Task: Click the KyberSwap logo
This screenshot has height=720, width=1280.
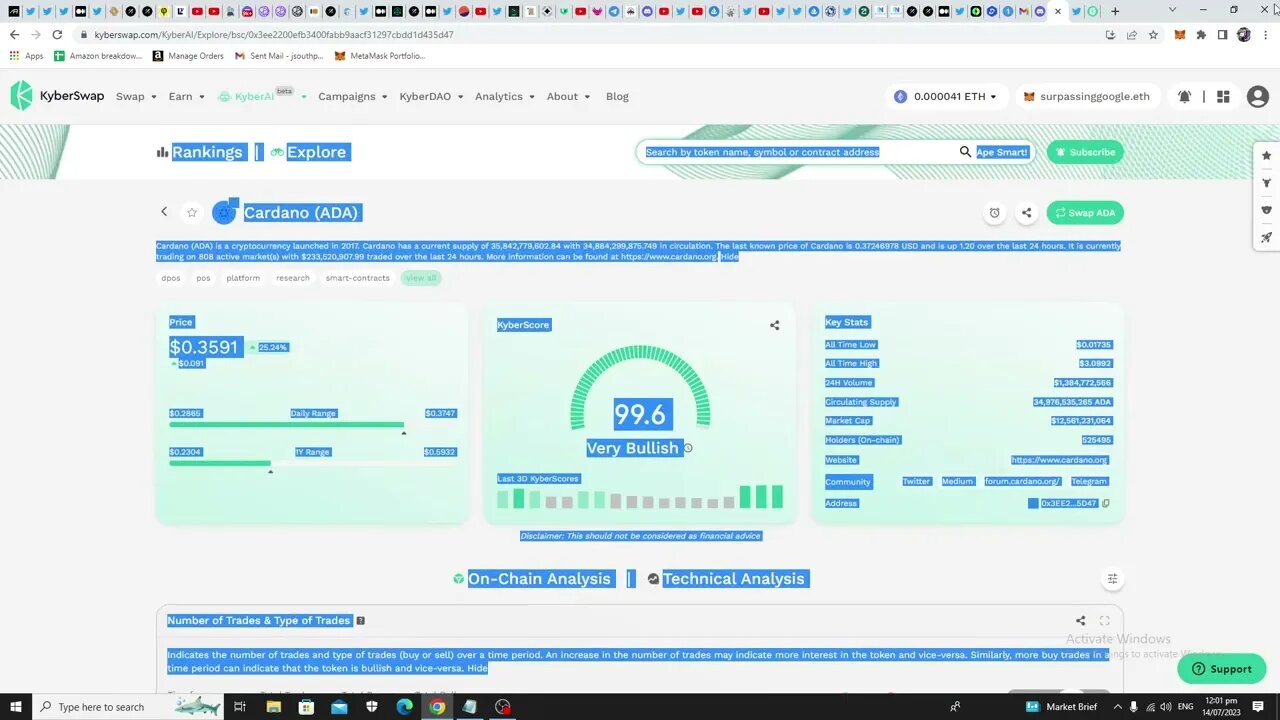Action: (x=57, y=96)
